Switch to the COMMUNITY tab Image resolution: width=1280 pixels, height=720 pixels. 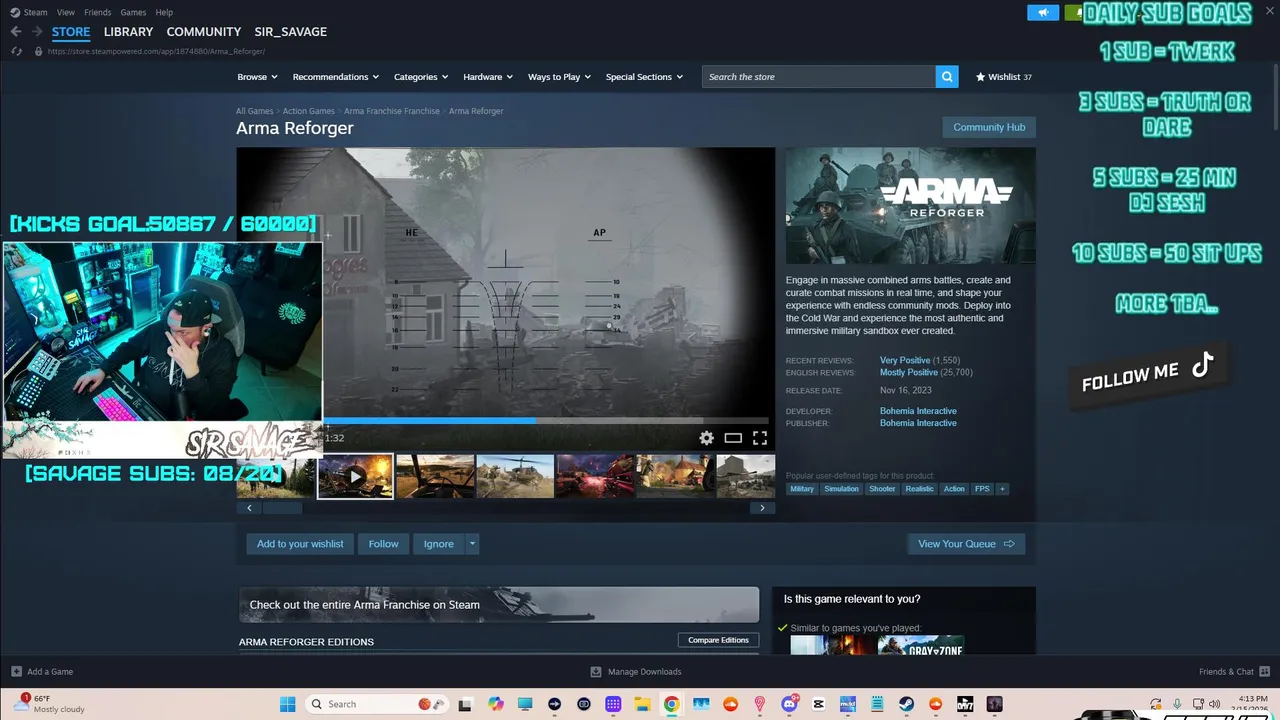pyautogui.click(x=204, y=32)
